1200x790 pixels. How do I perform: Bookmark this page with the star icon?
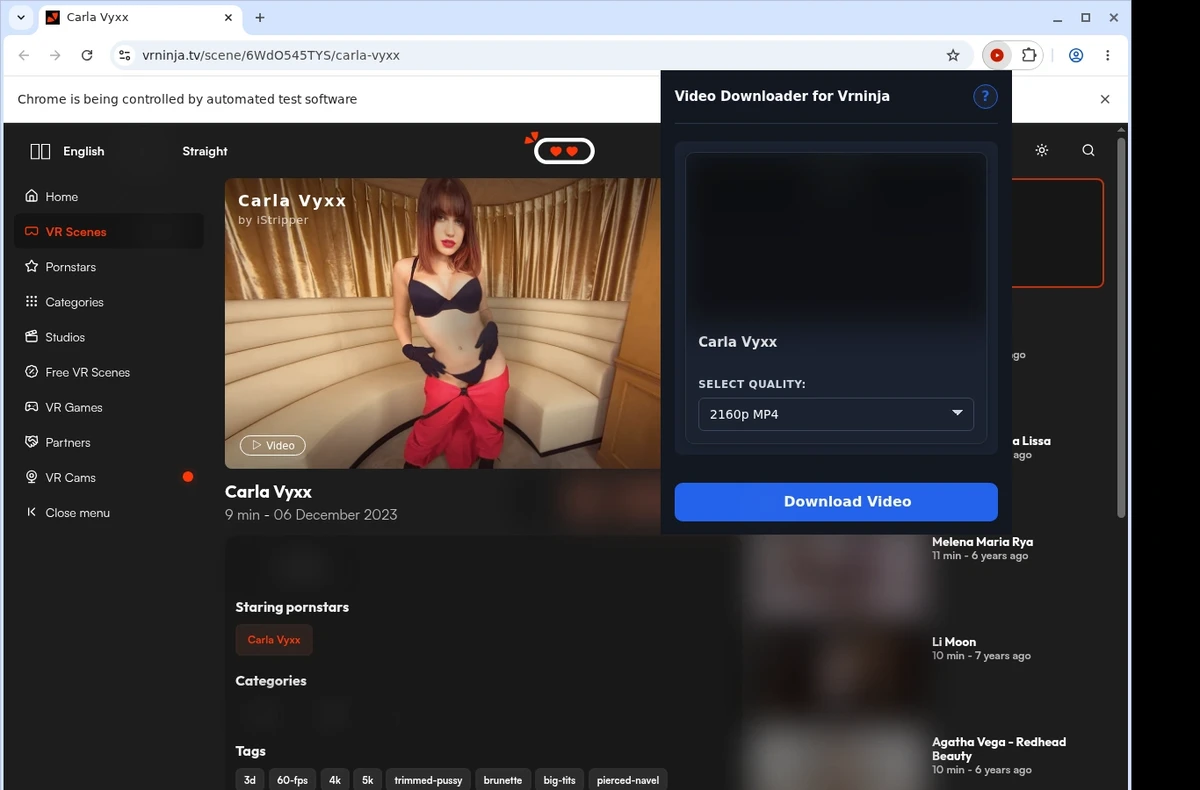pos(953,56)
